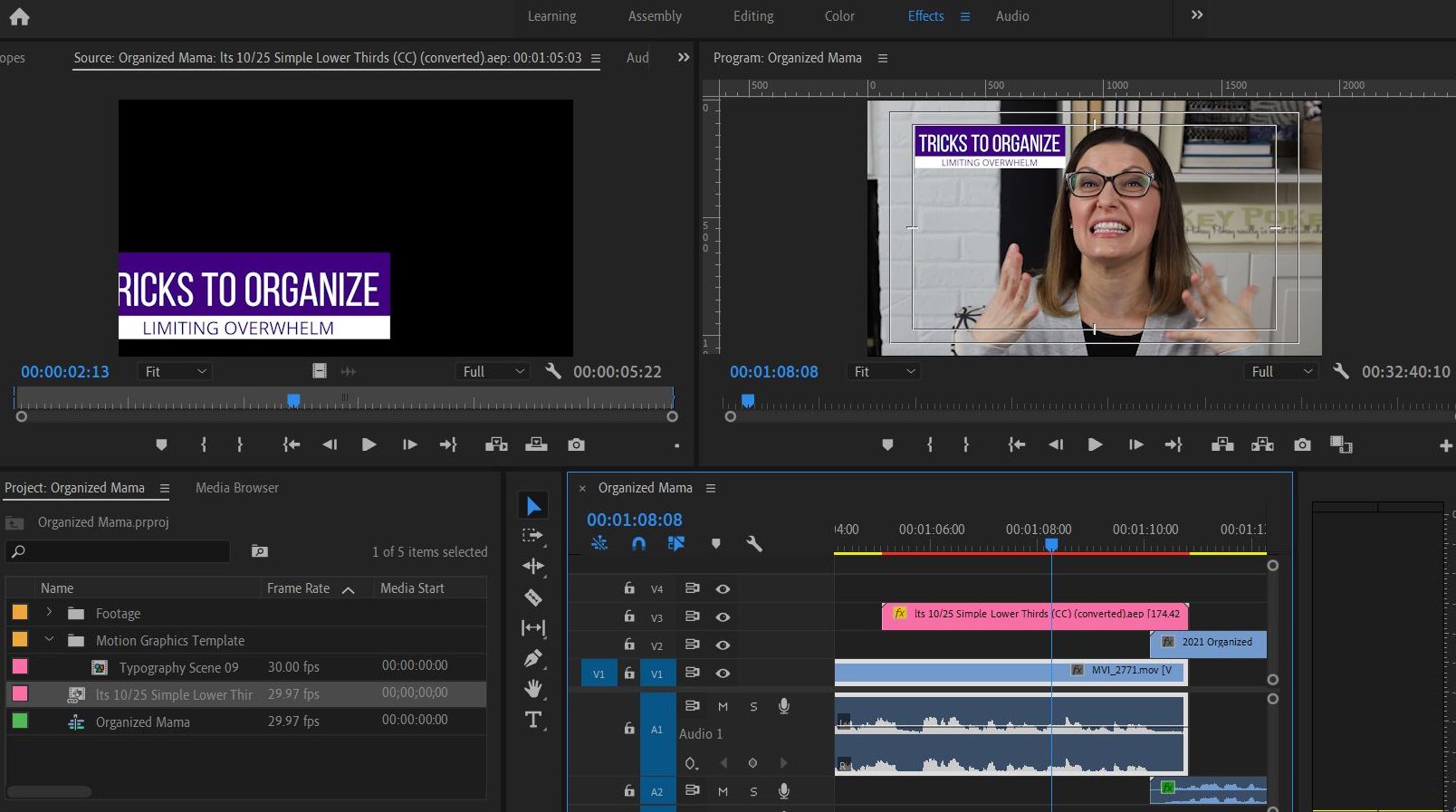The width and height of the screenshot is (1456, 812).
Task: Click Mark In in Source monitor
Action: tap(204, 444)
